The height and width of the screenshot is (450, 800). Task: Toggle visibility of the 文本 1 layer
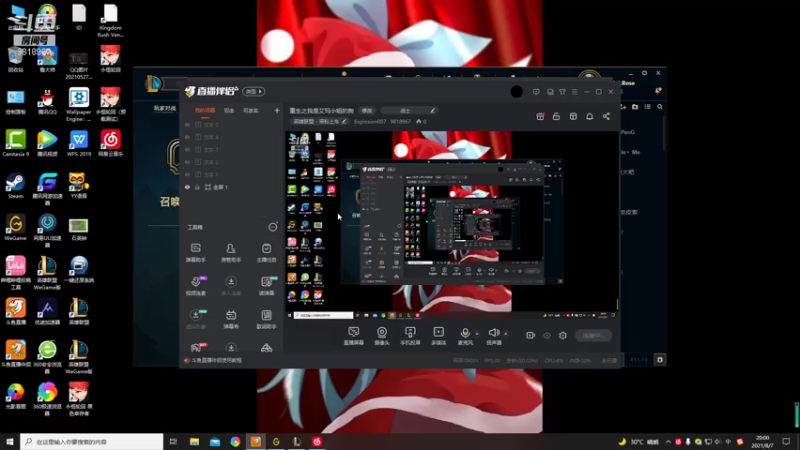[187, 174]
